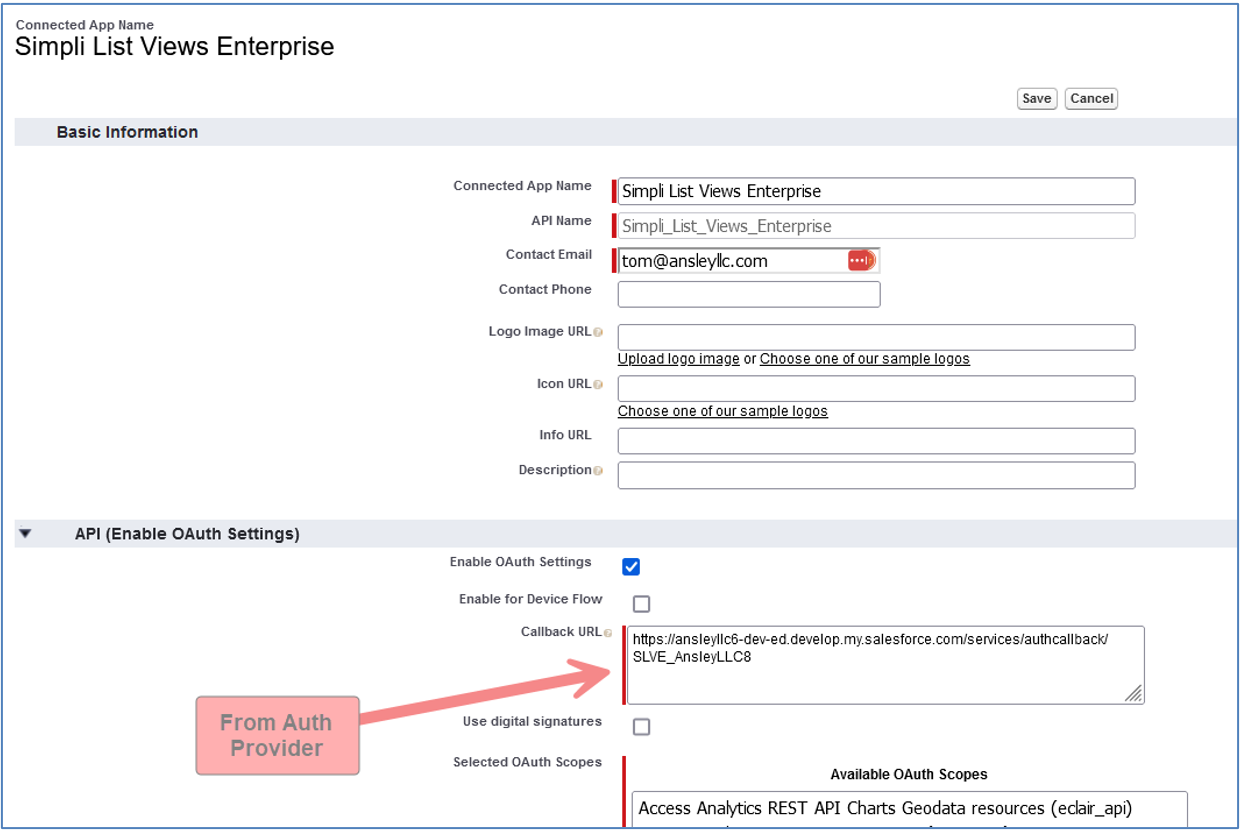Click the Logo Image URL field
The height and width of the screenshot is (830, 1240).
[876, 337]
